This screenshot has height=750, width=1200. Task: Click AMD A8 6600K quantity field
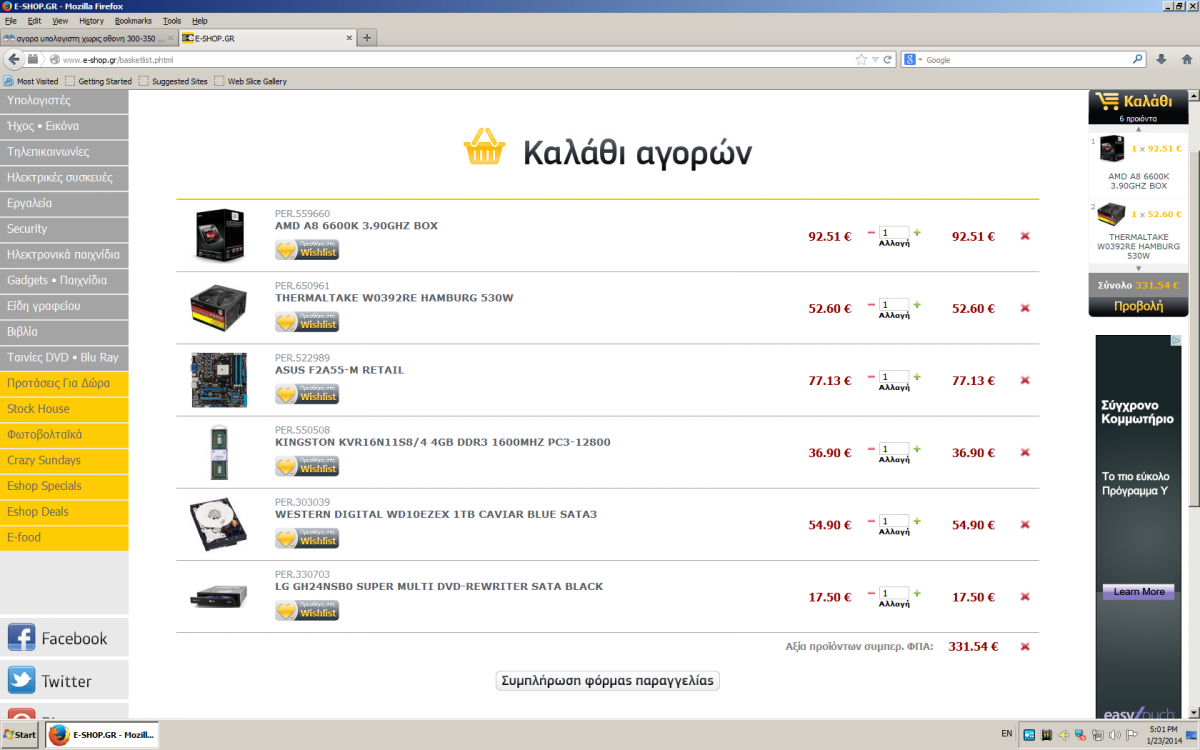pos(894,232)
